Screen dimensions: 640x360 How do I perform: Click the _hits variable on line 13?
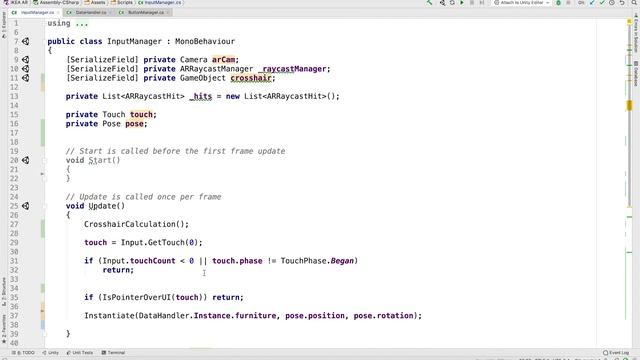200,96
